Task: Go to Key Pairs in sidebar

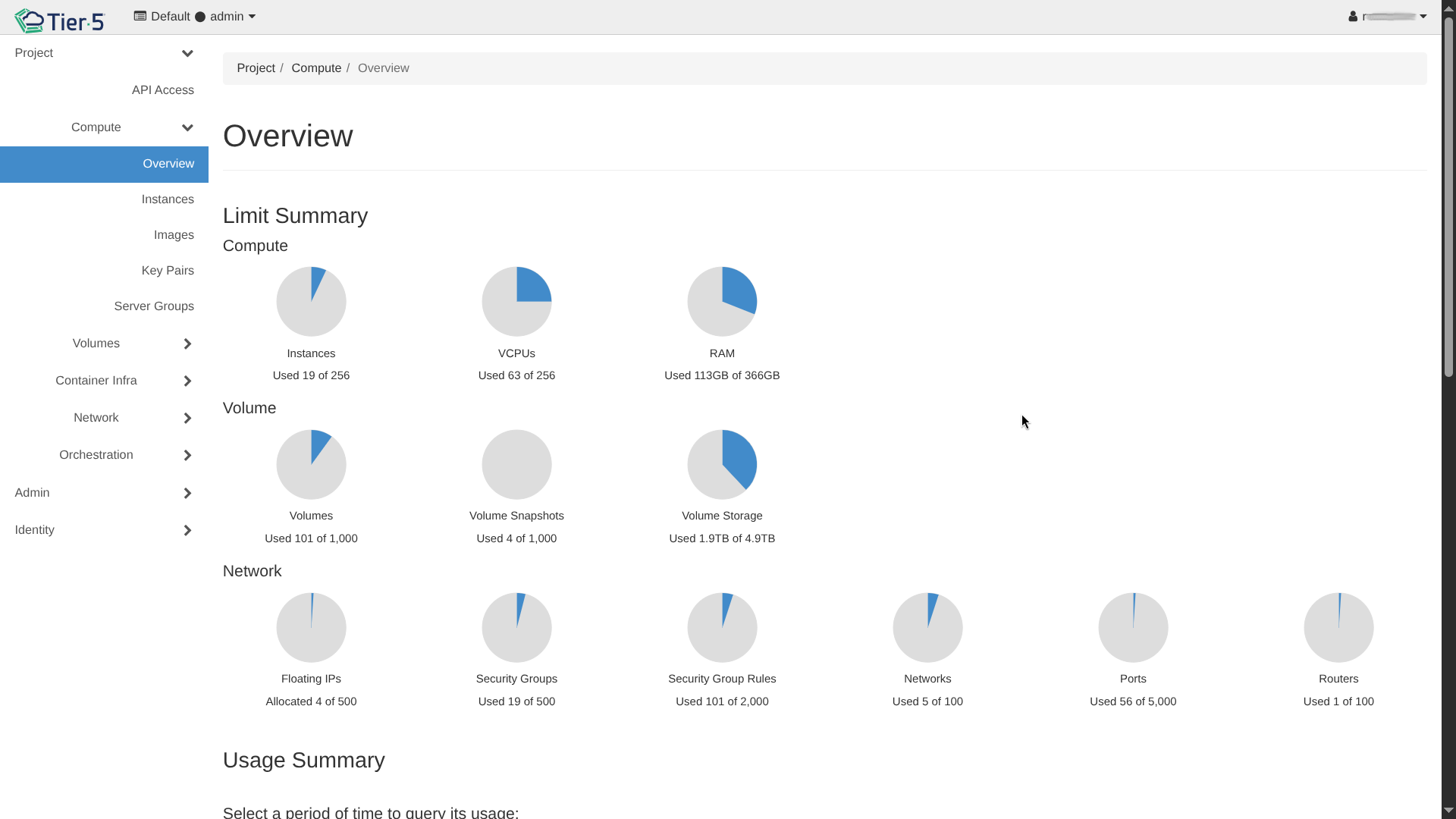Action: pyautogui.click(x=168, y=271)
